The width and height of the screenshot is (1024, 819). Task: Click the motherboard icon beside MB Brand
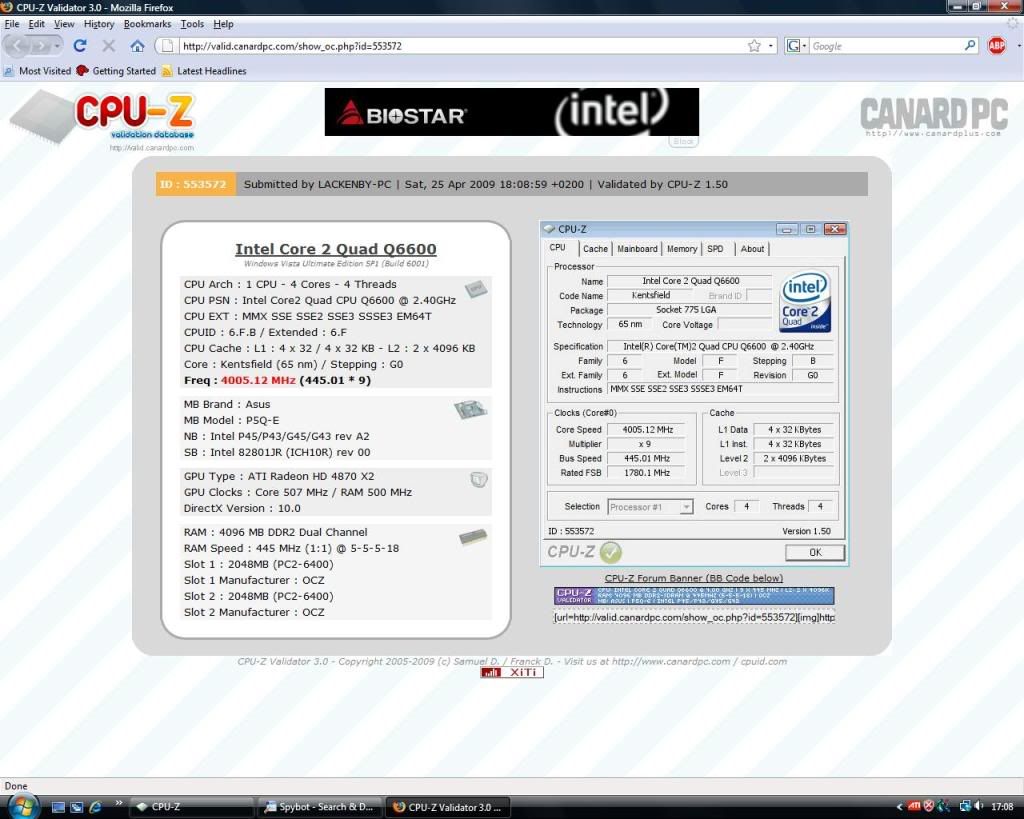pyautogui.click(x=470, y=409)
